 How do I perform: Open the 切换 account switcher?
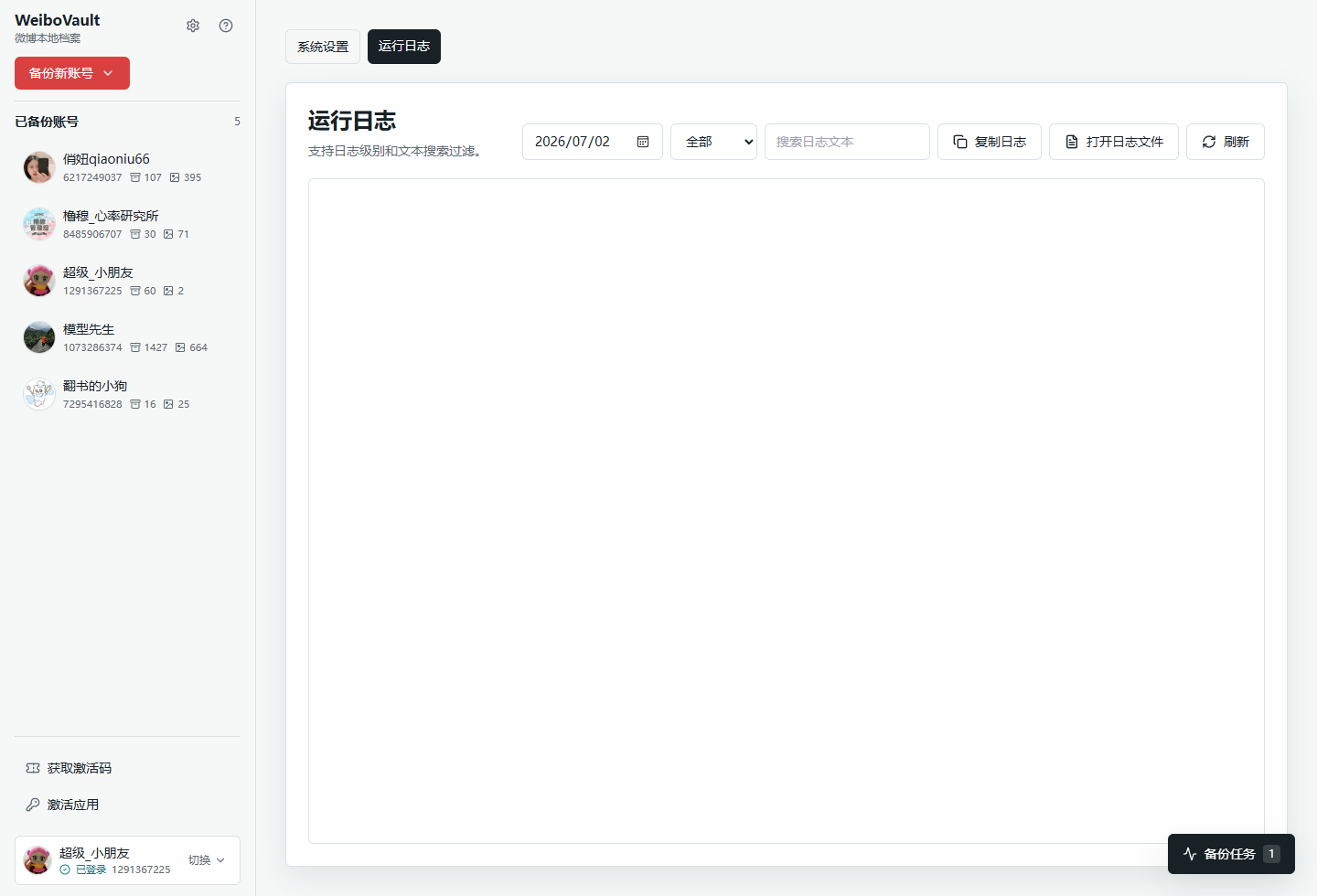coord(207,860)
